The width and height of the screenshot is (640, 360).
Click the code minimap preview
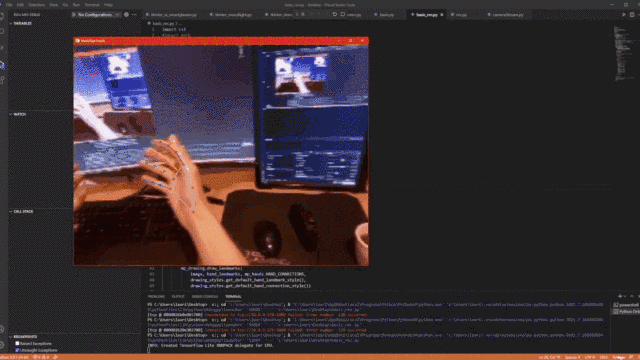pyautogui.click(x=621, y=54)
